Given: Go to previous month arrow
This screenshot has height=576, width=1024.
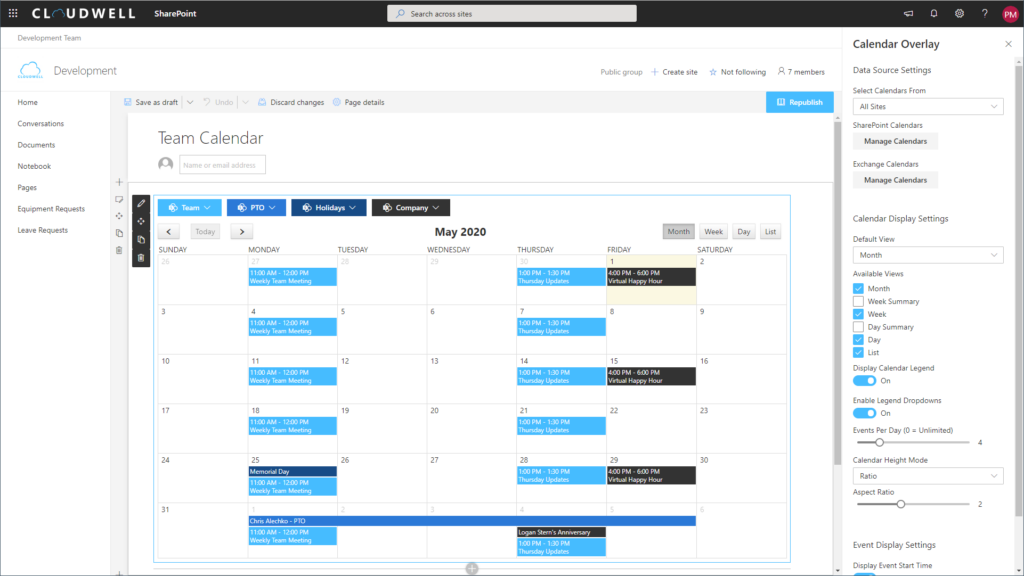Looking at the screenshot, I should pos(168,232).
